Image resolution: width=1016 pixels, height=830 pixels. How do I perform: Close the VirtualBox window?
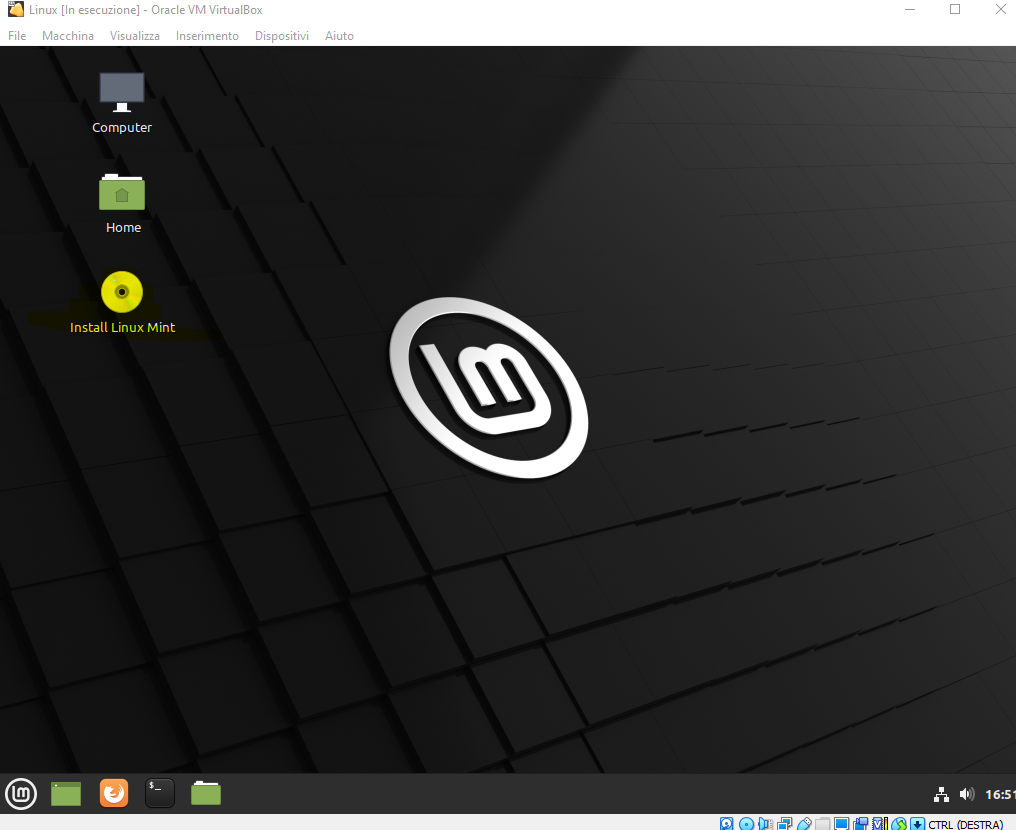[x=1000, y=10]
